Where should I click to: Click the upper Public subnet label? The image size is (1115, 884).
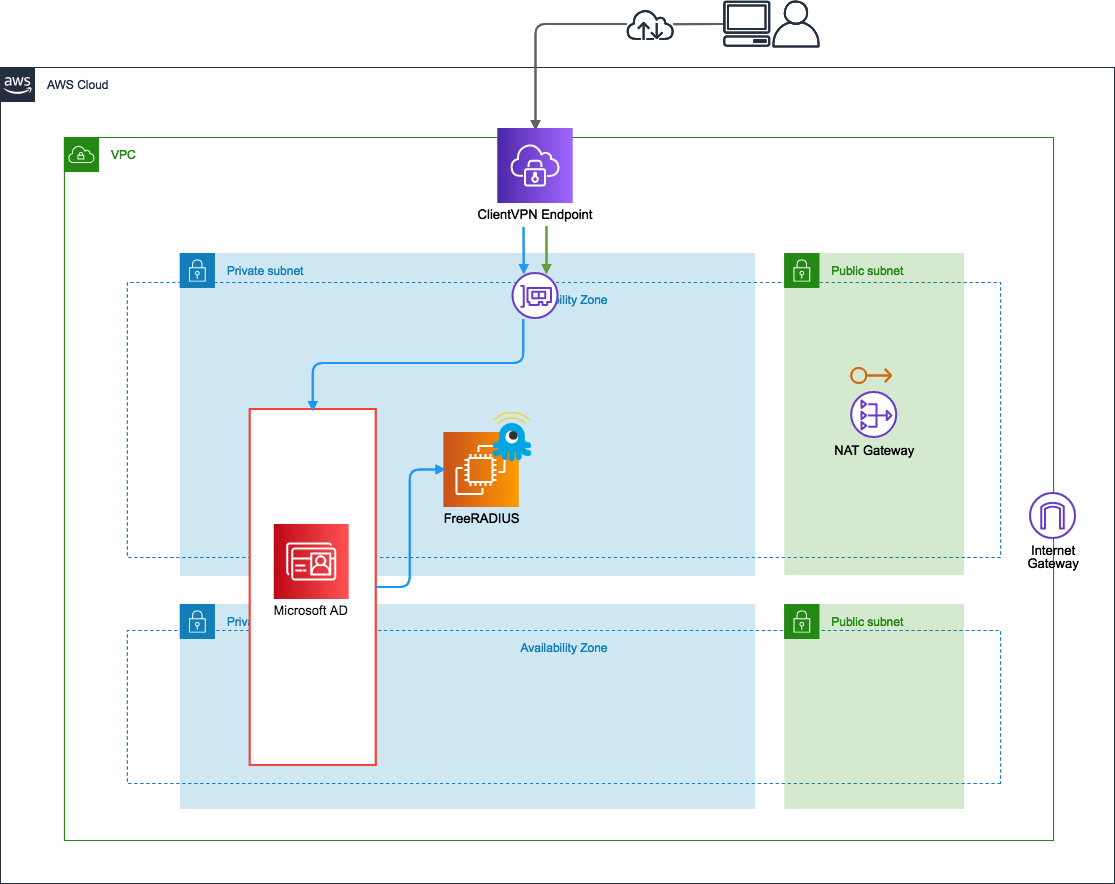867,270
